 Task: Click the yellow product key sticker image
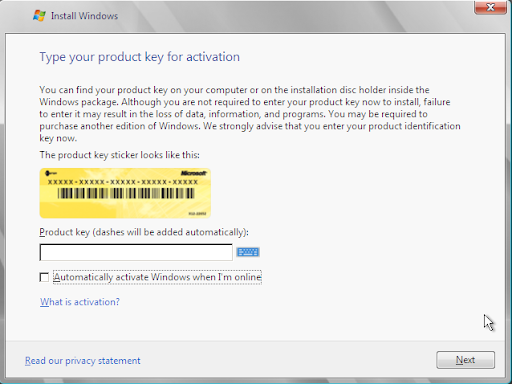pos(125,193)
